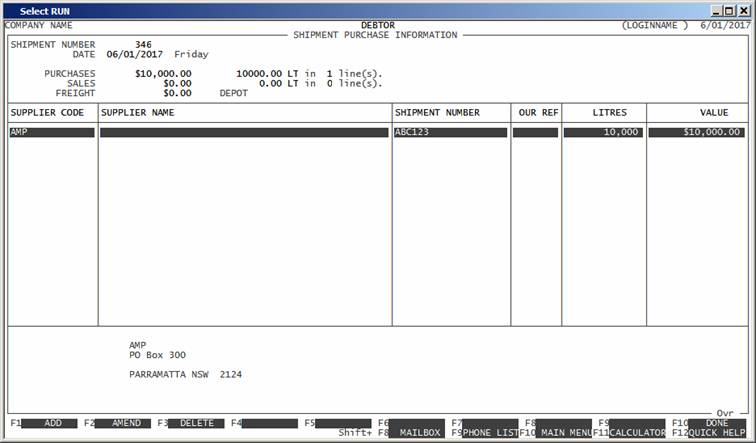The image size is (756, 443).
Task: Open the PHONE LIST button
Action: pyautogui.click(x=490, y=433)
